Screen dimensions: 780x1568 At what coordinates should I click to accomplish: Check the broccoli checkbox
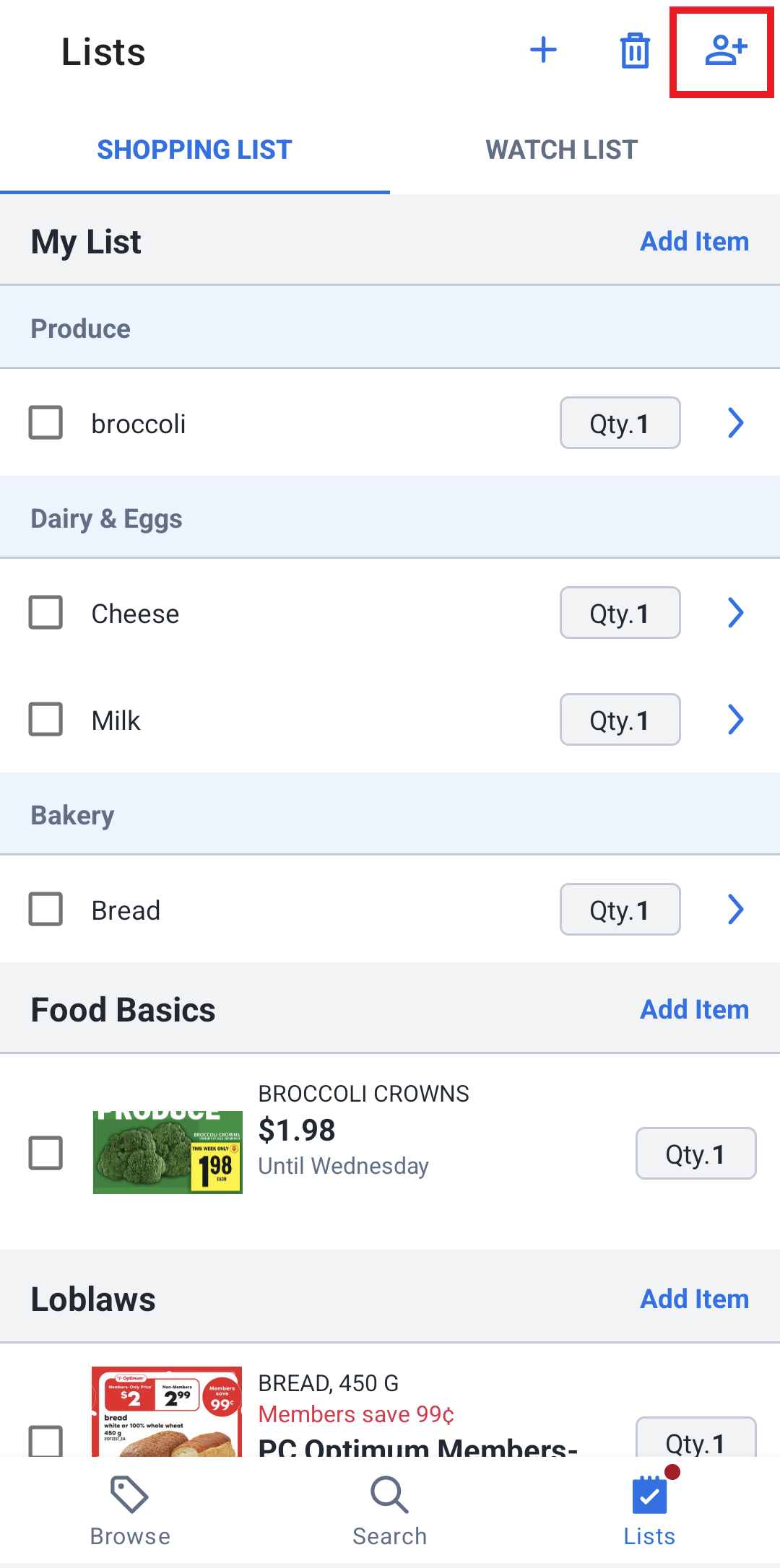tap(45, 422)
